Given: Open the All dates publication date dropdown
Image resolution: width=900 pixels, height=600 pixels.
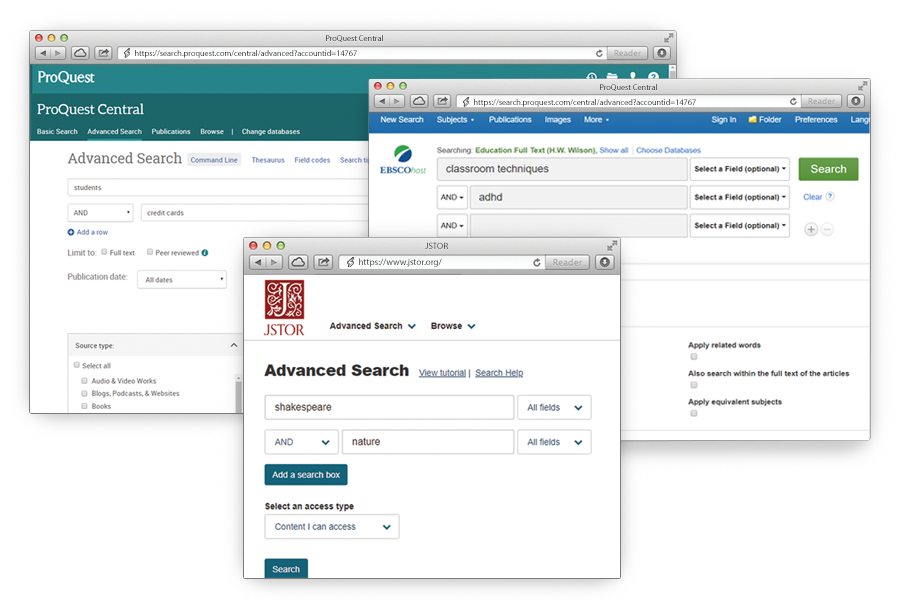Looking at the screenshot, I should coord(181,280).
